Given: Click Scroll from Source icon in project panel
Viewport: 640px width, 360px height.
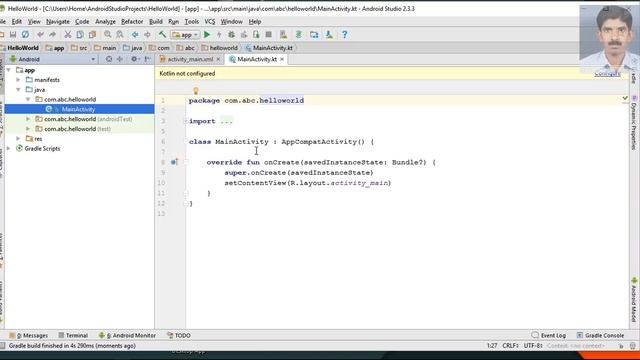Looking at the screenshot, I should click(109, 59).
